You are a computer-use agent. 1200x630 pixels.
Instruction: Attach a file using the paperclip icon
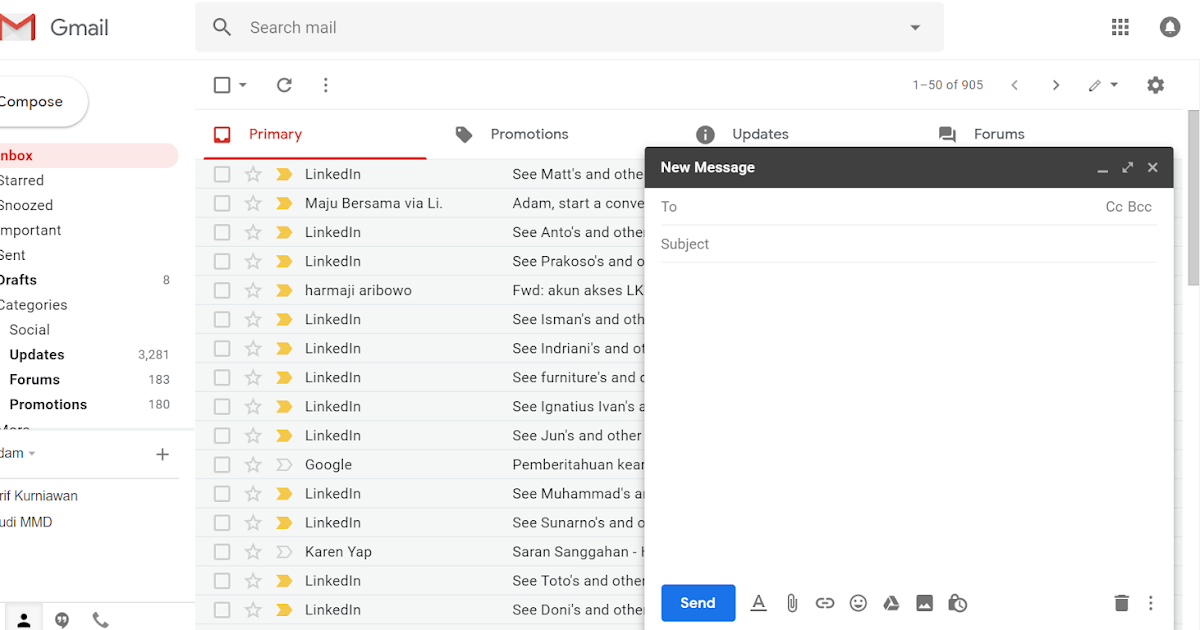pyautogui.click(x=792, y=603)
